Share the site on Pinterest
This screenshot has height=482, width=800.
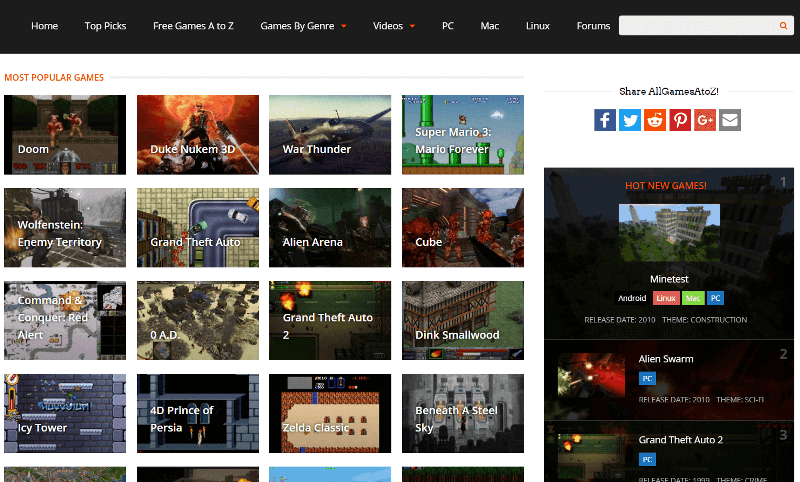coord(680,120)
